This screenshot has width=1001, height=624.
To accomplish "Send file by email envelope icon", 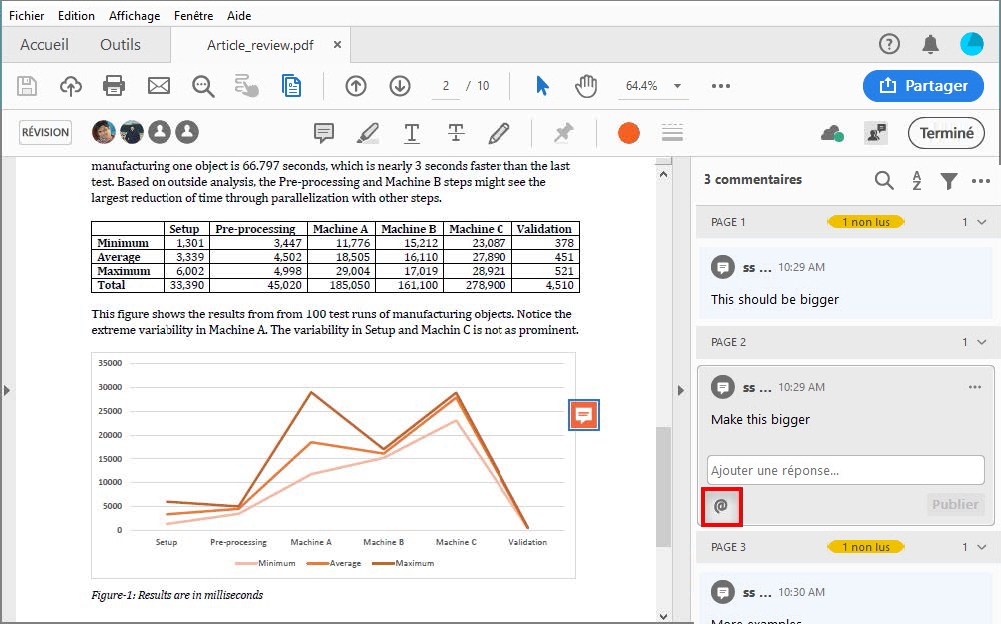I will click(x=158, y=86).
